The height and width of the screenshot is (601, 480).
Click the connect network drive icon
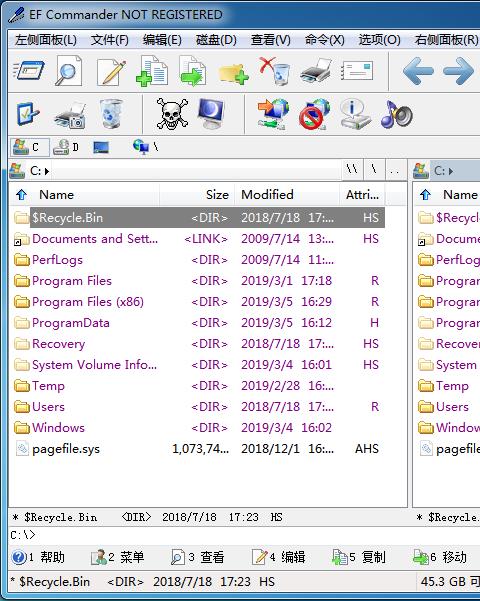tap(273, 114)
